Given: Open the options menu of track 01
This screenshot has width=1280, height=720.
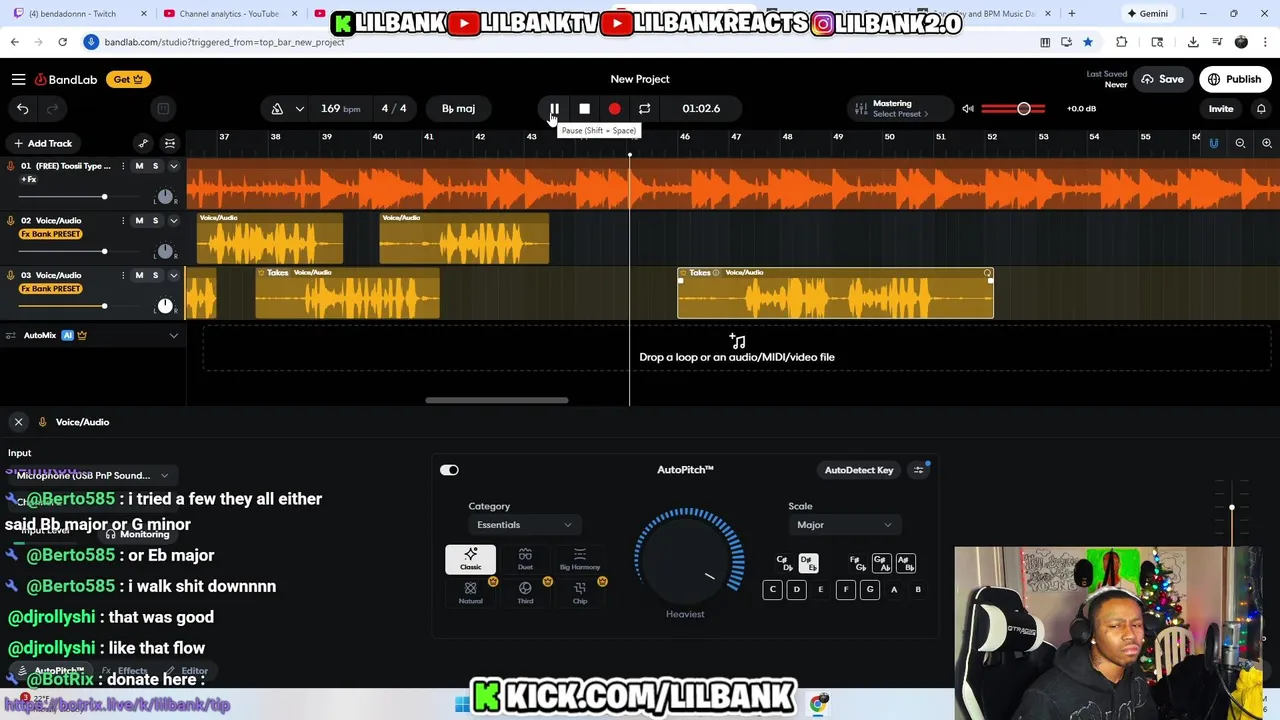Looking at the screenshot, I should tap(123, 166).
